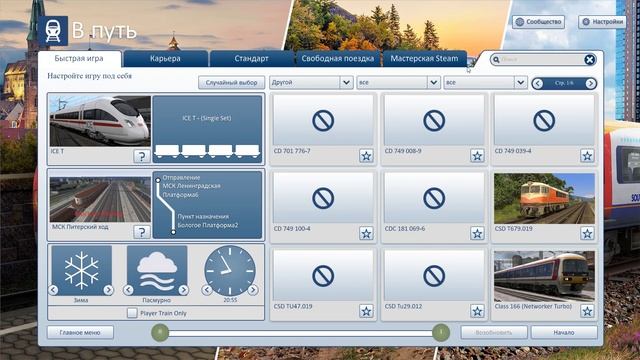Click the white slider track bar
The image size is (640, 360).
[x=300, y=333]
